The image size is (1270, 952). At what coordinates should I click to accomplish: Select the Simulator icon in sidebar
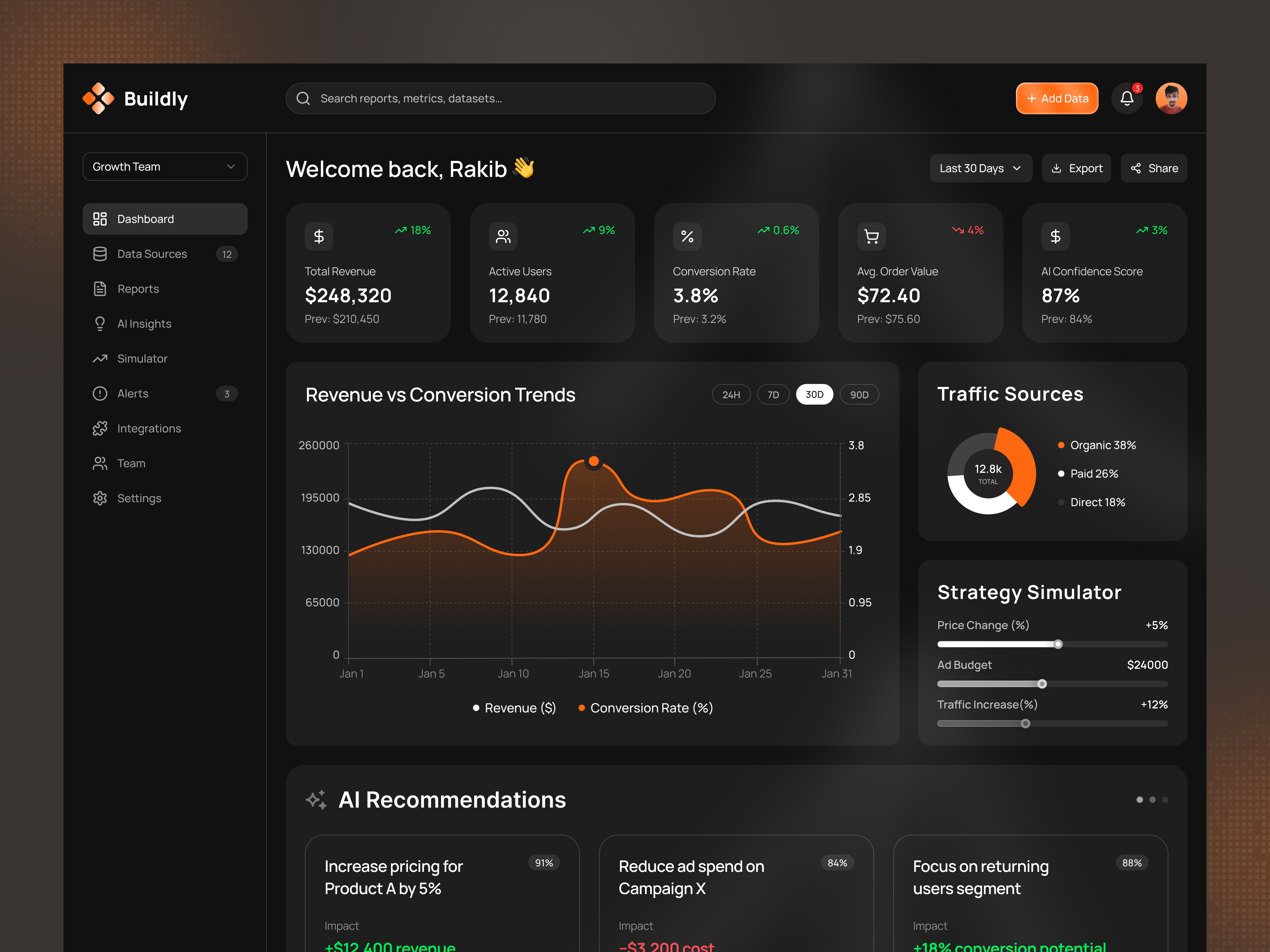tap(100, 359)
